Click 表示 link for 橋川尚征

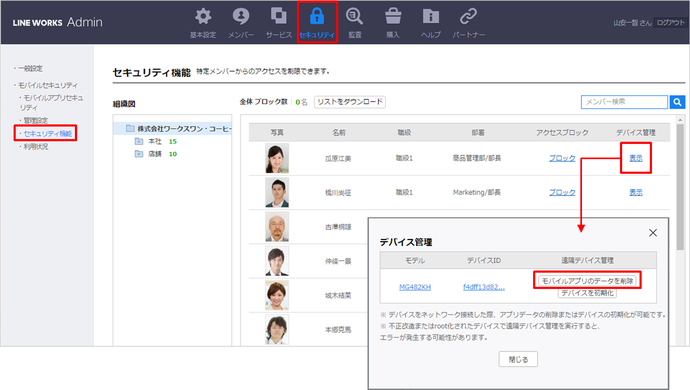(636, 192)
